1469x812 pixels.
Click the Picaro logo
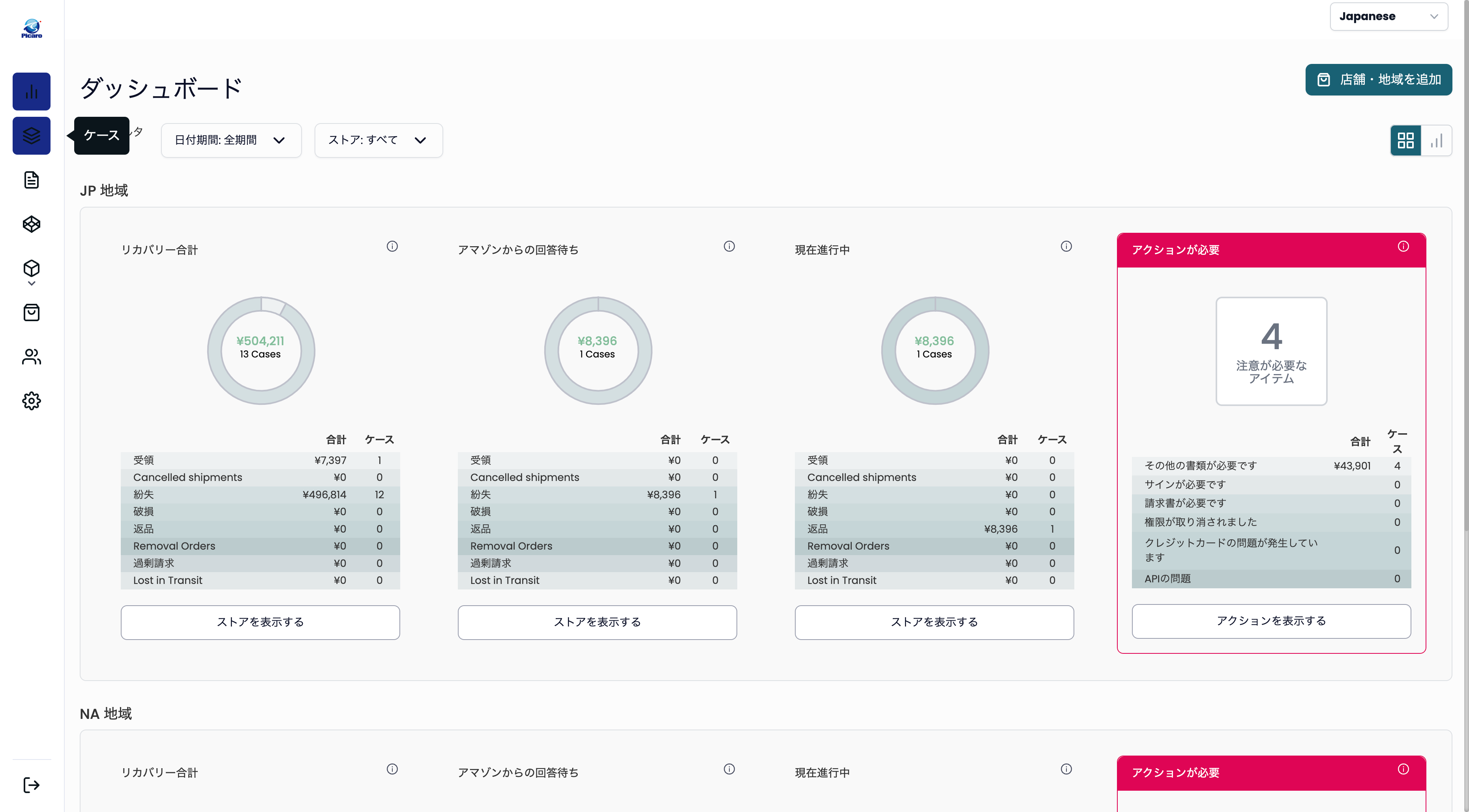tap(31, 28)
